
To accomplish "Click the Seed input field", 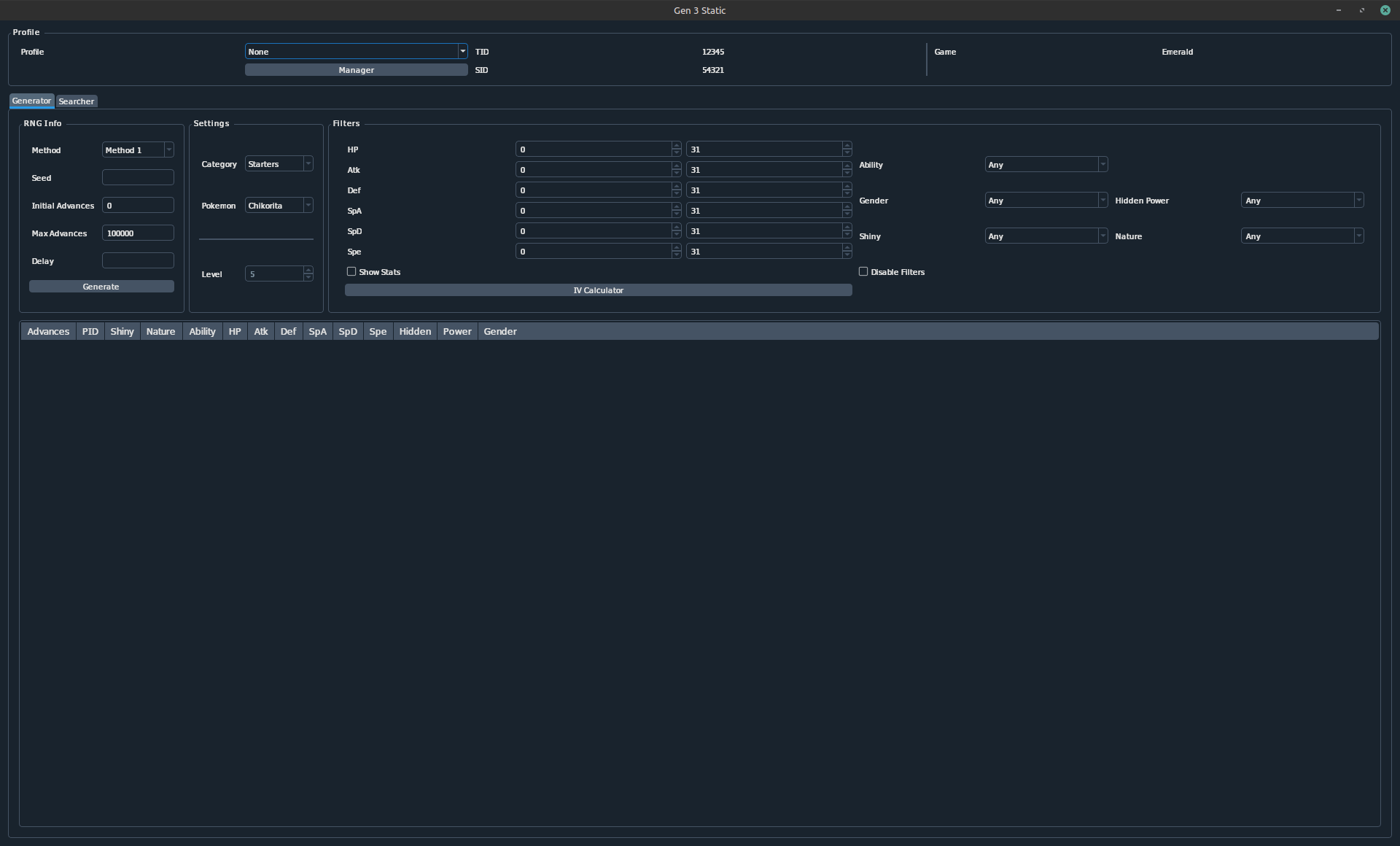I will click(x=138, y=178).
